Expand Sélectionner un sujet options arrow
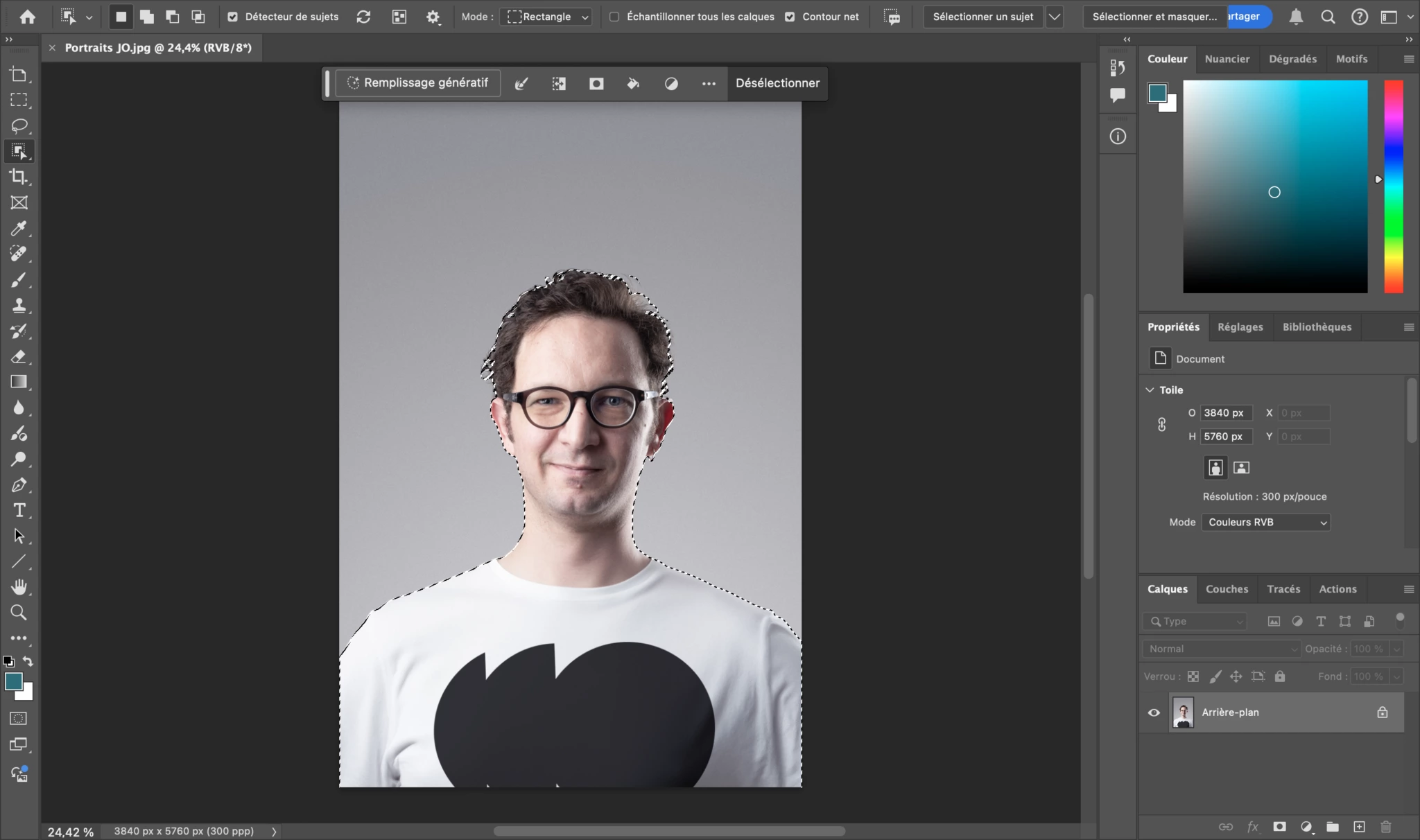1420x840 pixels. [x=1055, y=17]
